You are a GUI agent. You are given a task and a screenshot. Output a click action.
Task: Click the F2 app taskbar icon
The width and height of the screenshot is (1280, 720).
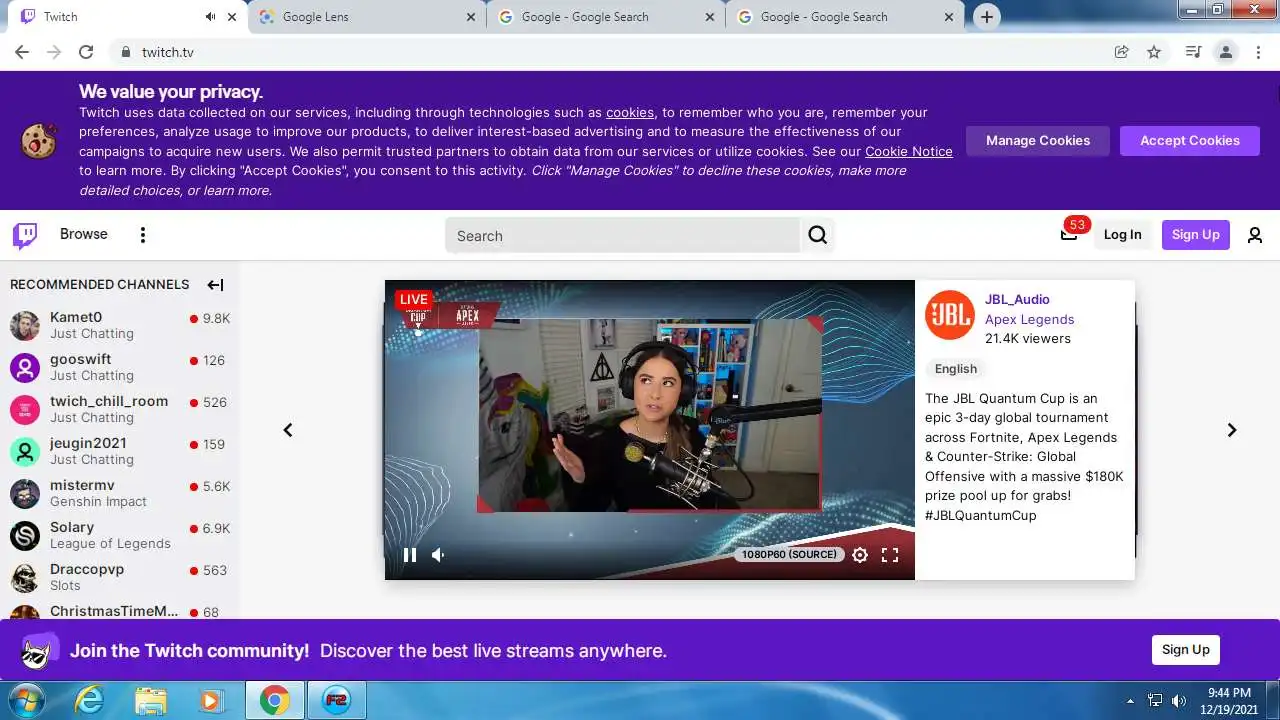(x=336, y=701)
